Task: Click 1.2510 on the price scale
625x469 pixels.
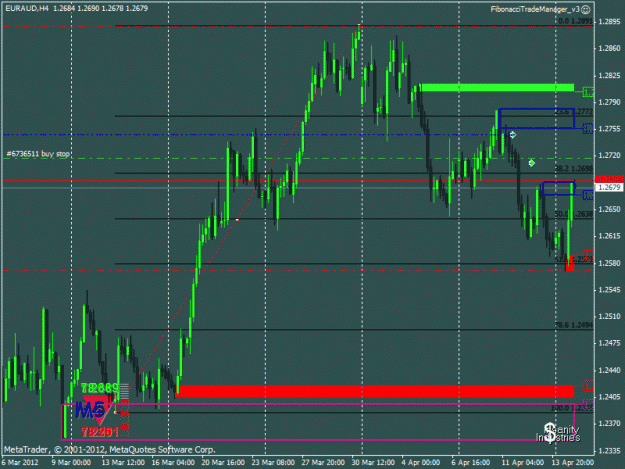Action: (x=609, y=316)
